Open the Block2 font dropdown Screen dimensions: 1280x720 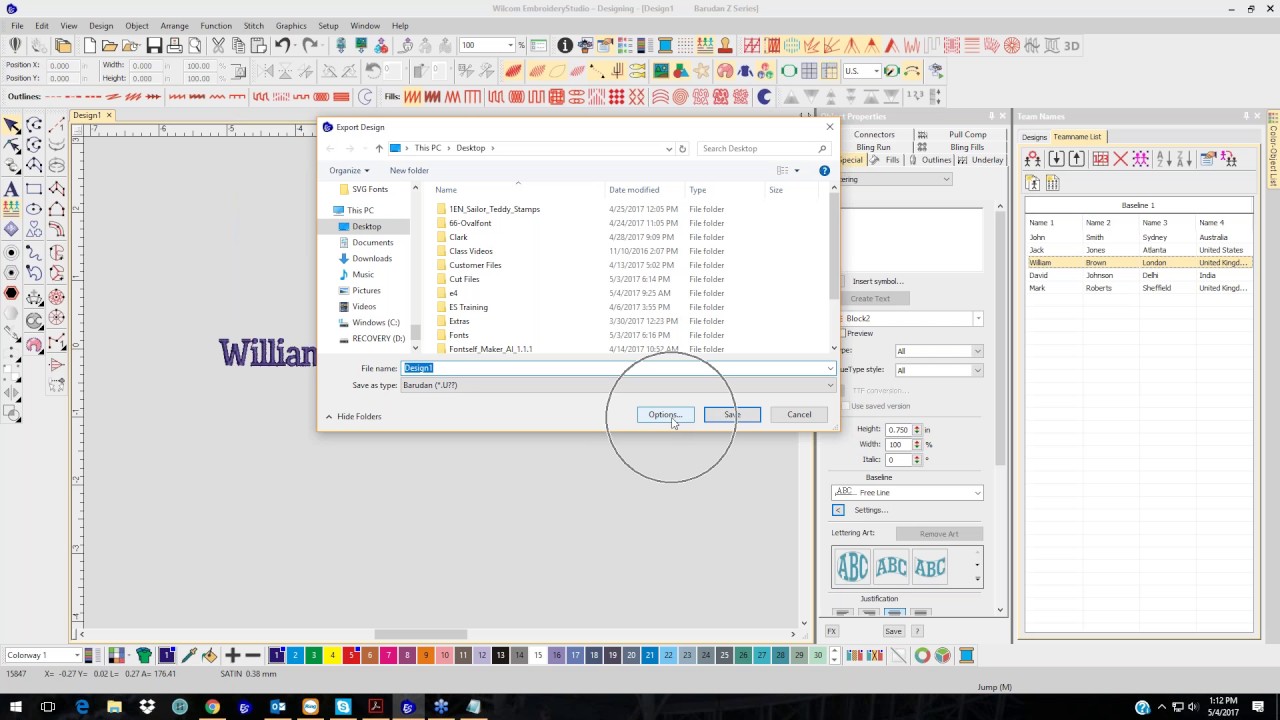[x=977, y=318]
